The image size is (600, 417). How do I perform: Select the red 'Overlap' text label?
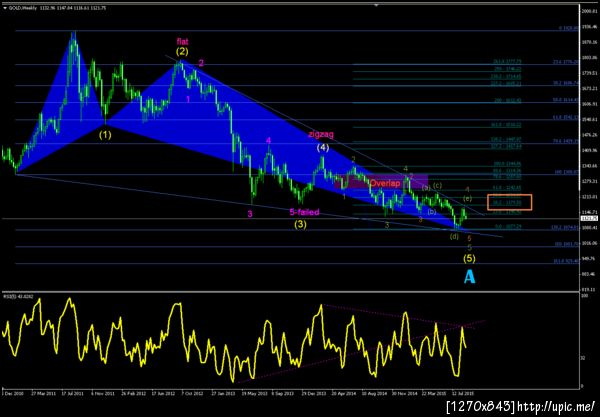385,183
